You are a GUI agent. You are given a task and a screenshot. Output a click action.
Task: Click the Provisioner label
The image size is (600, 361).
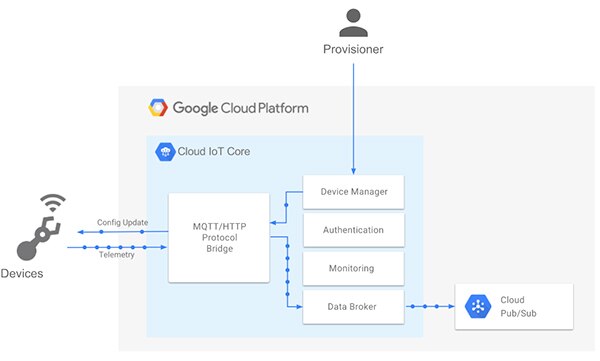point(353,49)
